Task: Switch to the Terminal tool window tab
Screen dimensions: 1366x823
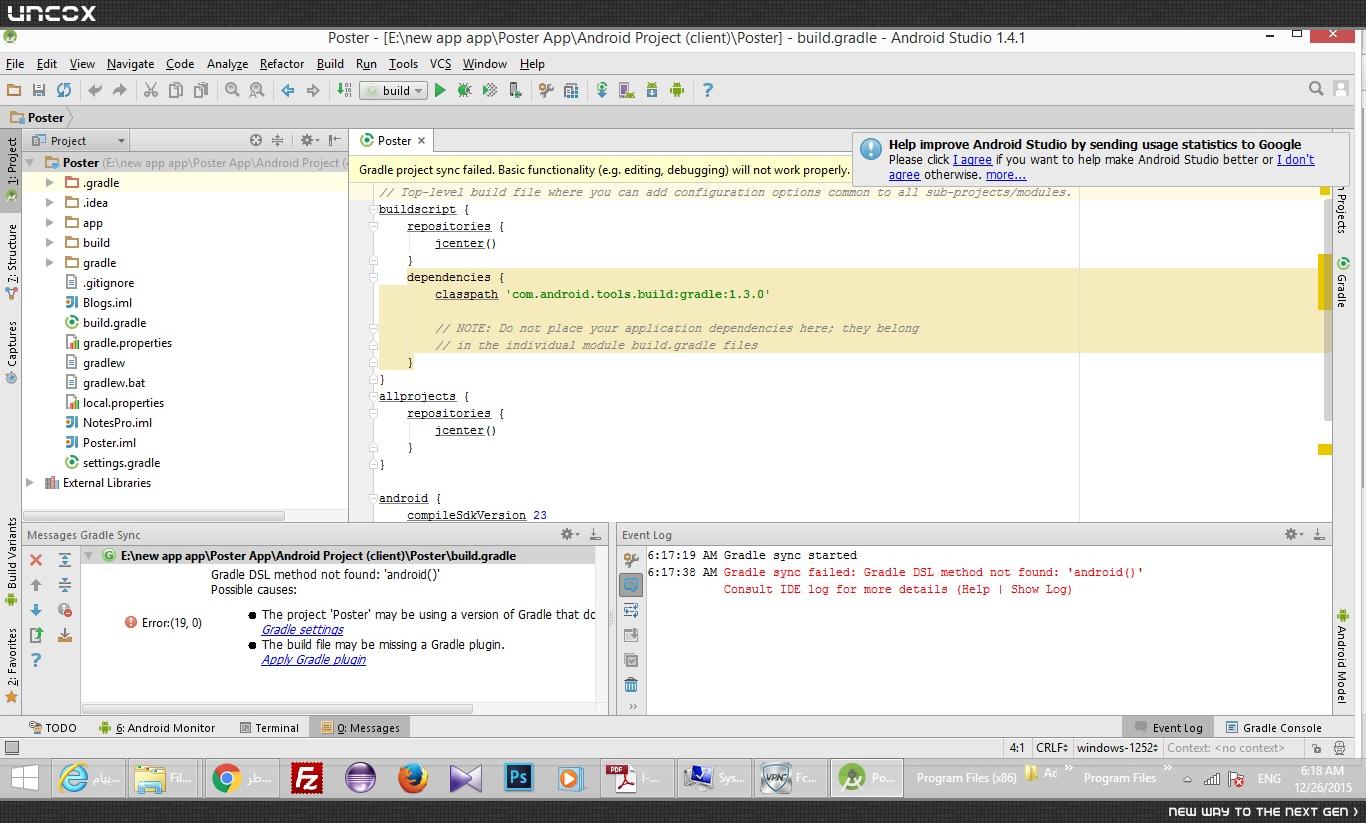Action: coord(270,728)
